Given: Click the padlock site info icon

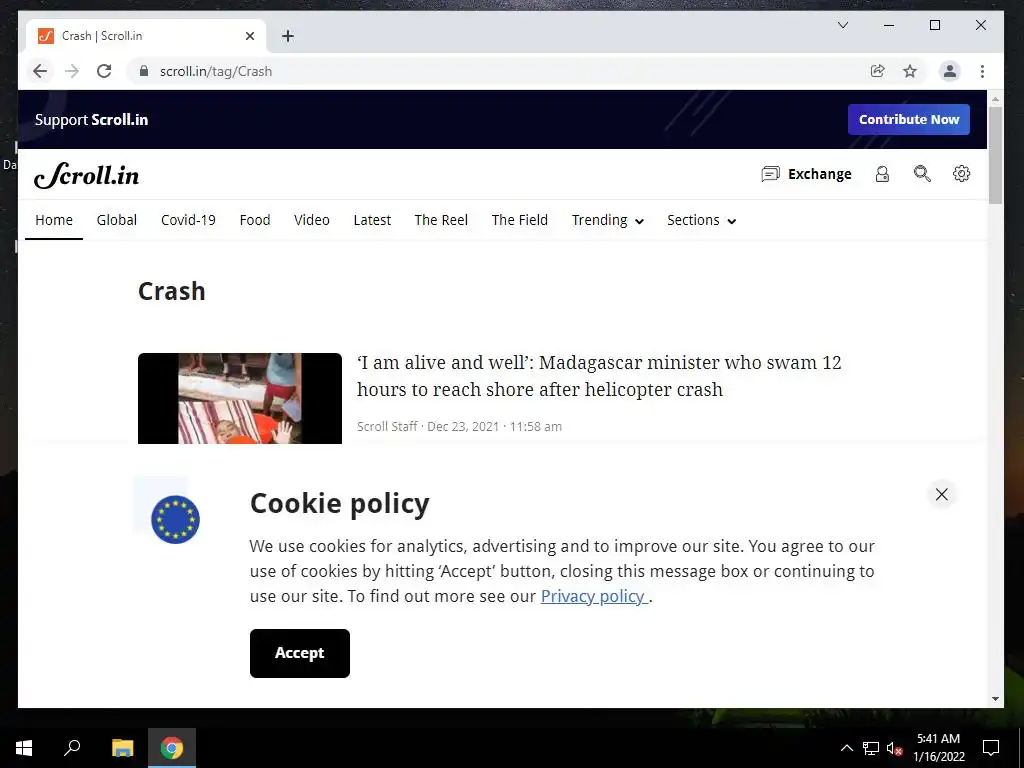Looking at the screenshot, I should click(x=144, y=71).
